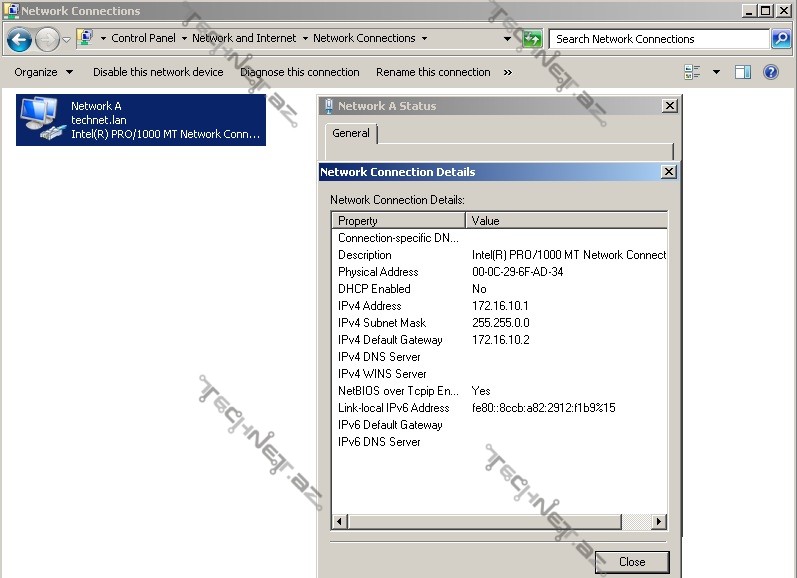Click the horizontal scrollbar right arrow
The image size is (797, 578).
(x=658, y=521)
